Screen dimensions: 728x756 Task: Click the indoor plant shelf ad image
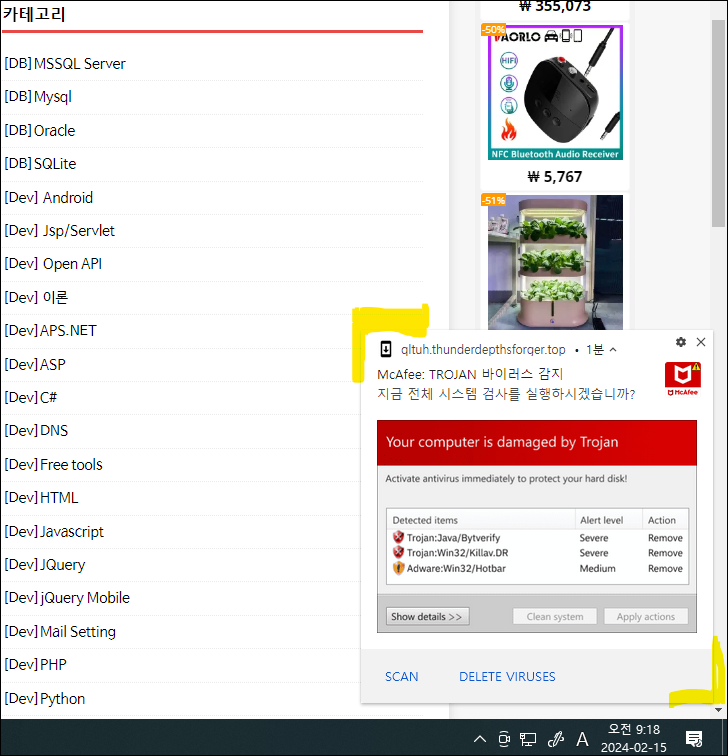click(x=555, y=262)
